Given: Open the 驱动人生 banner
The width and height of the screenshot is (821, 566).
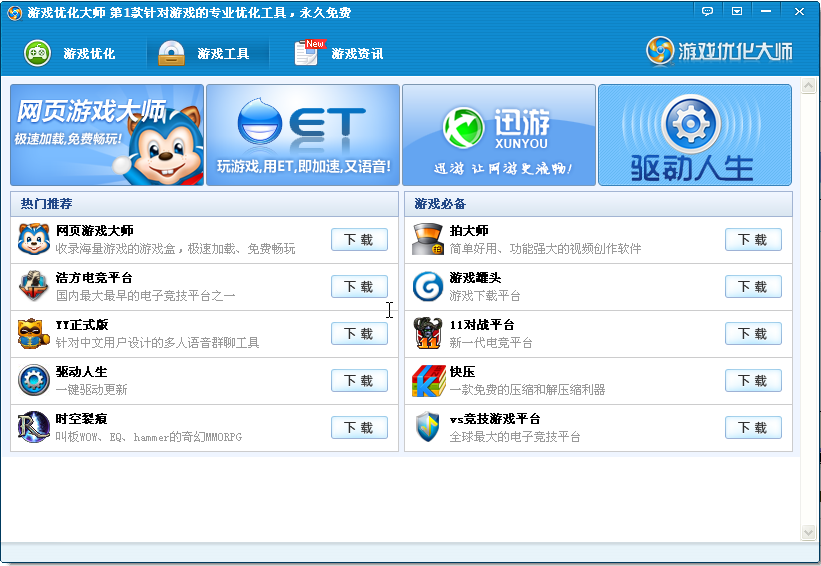Looking at the screenshot, I should (x=695, y=135).
